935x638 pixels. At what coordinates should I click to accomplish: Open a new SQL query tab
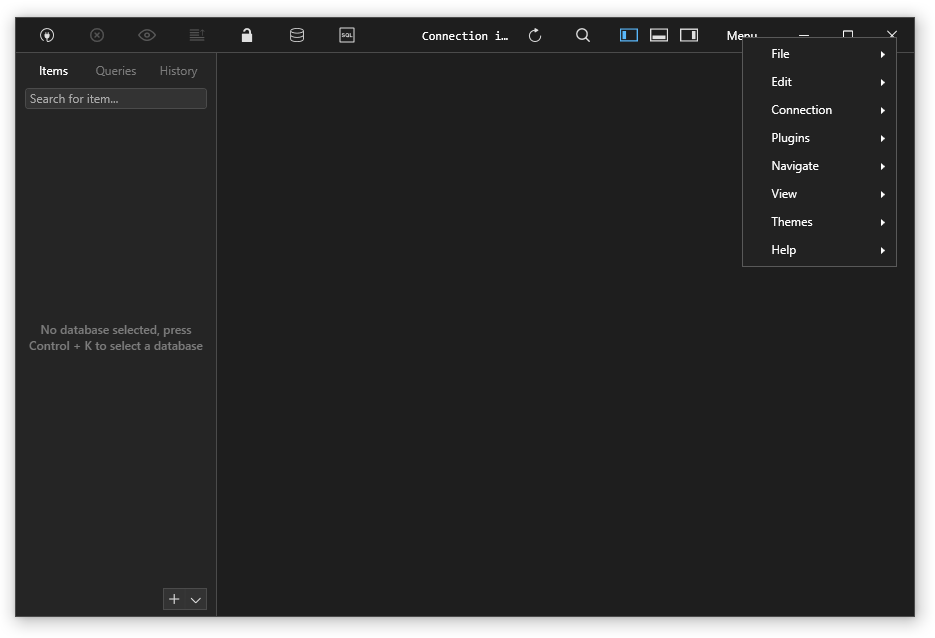point(346,35)
